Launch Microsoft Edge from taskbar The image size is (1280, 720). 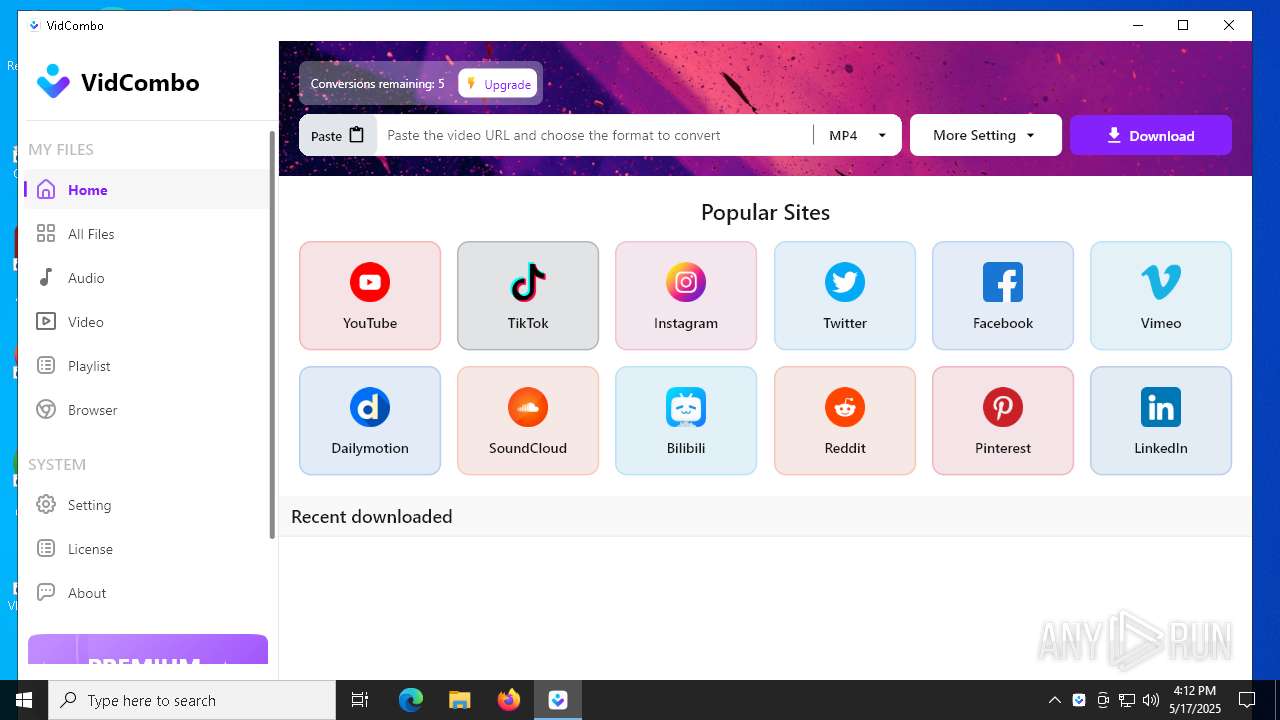[x=411, y=700]
